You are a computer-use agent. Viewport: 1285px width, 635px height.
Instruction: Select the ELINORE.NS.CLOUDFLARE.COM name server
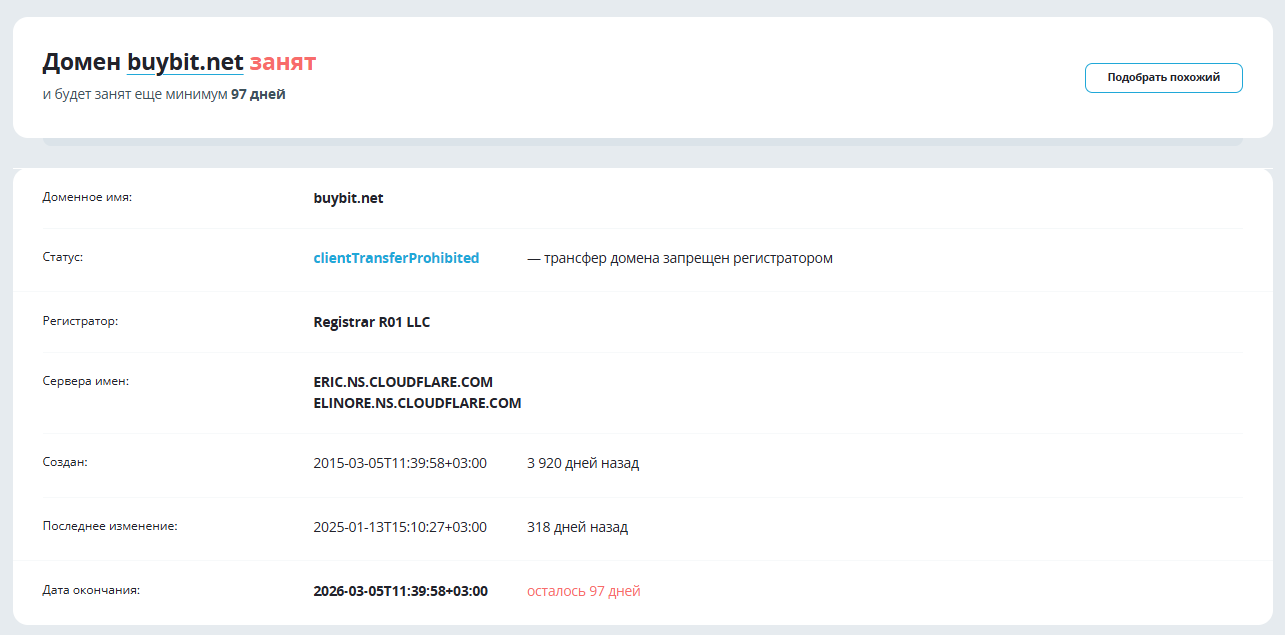pos(417,403)
